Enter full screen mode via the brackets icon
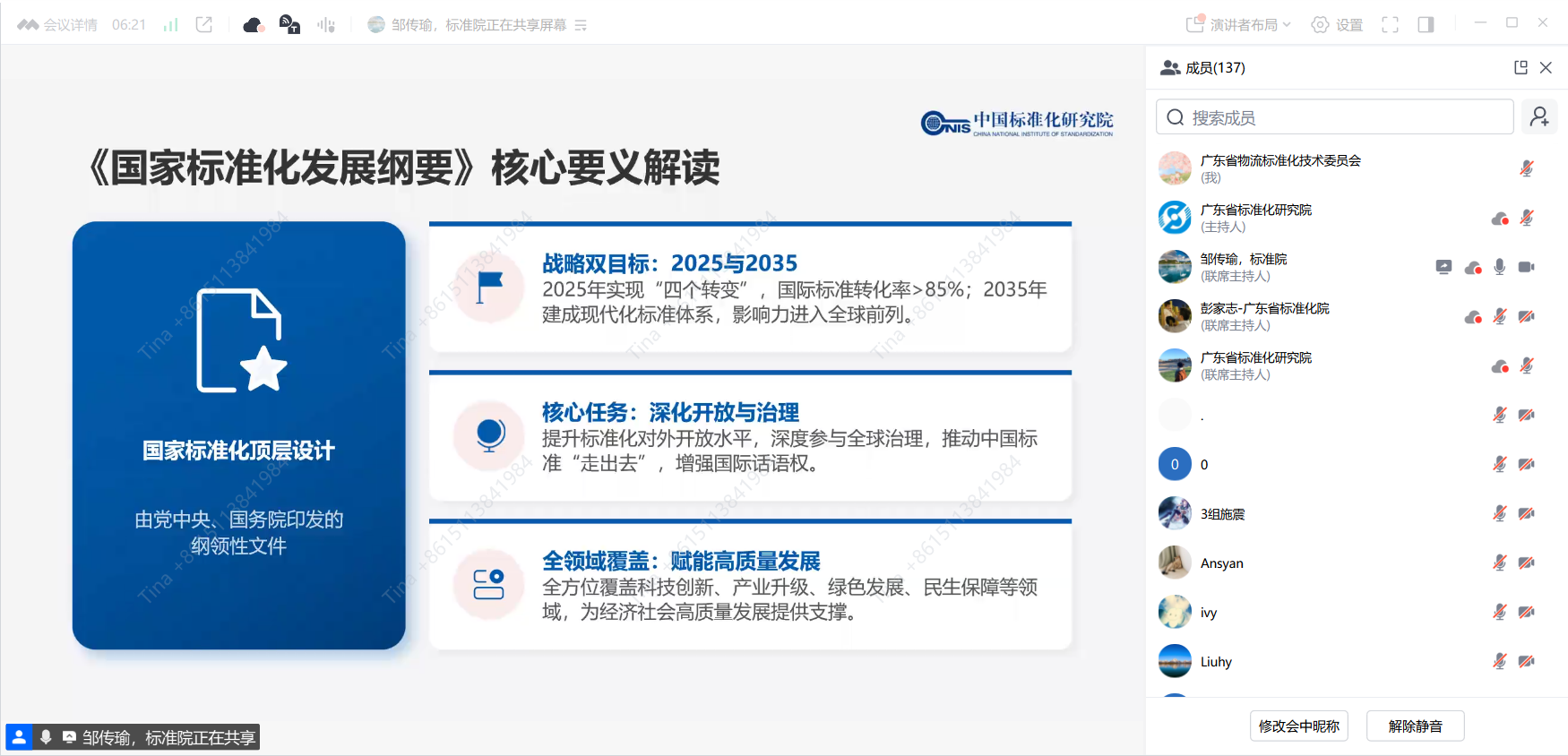 [1390, 25]
